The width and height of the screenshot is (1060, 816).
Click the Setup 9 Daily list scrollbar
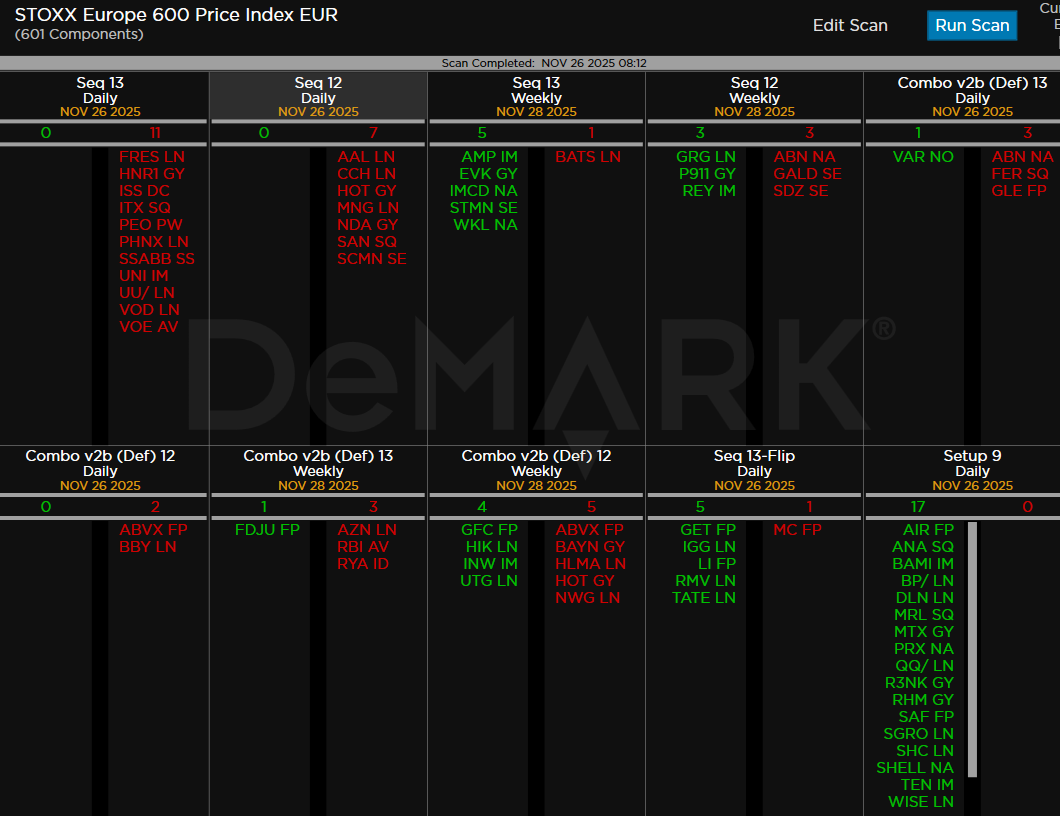972,650
